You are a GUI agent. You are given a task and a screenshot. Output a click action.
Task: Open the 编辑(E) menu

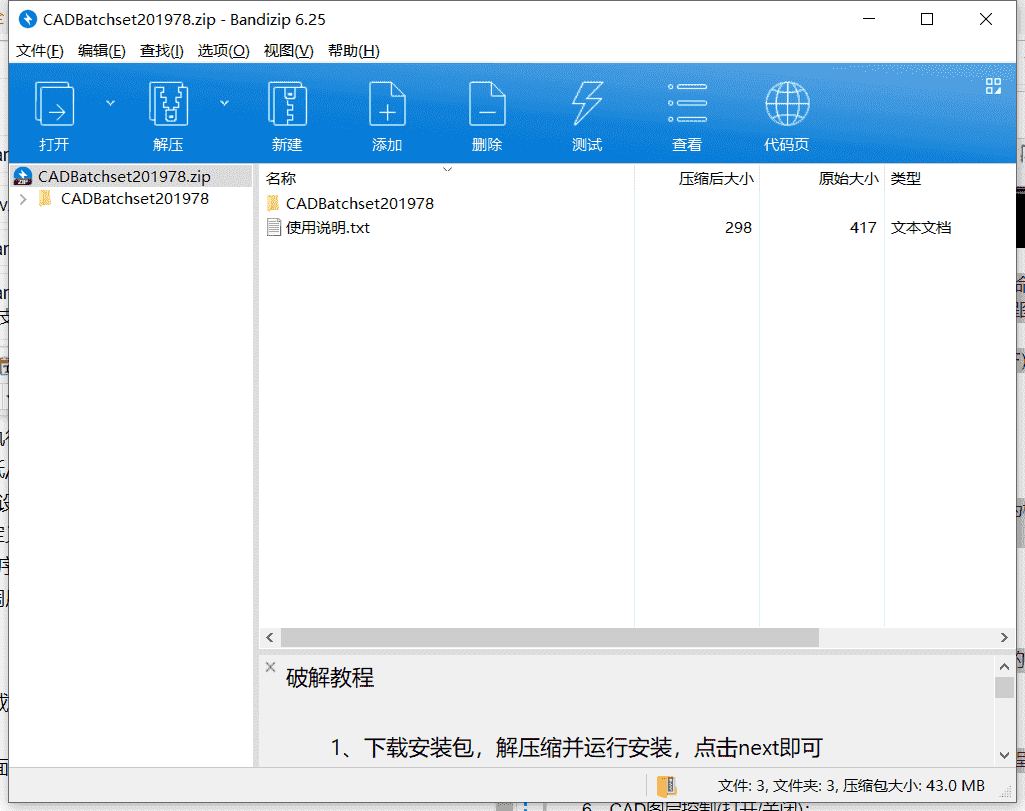pos(101,51)
